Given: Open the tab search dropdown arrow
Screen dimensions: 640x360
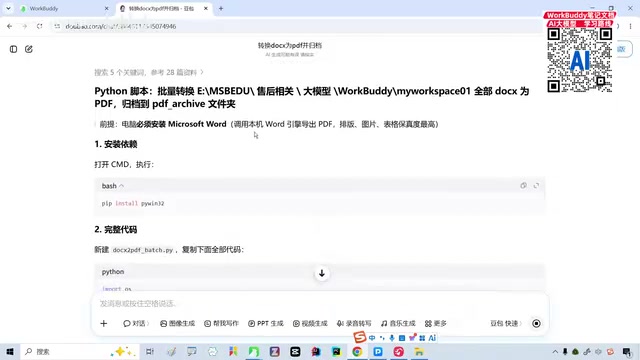Looking at the screenshot, I should [x=8, y=9].
